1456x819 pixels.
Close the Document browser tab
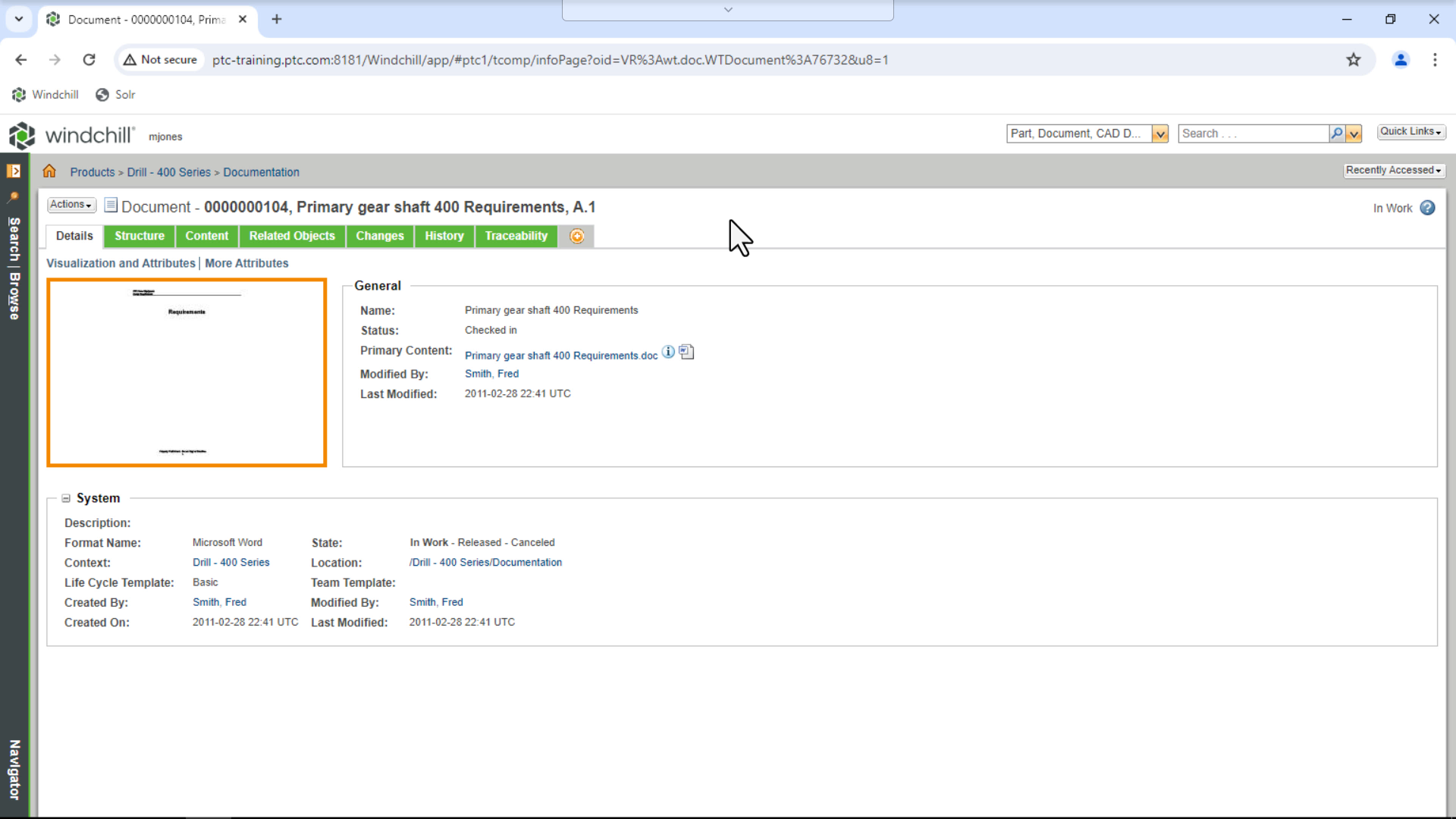click(243, 19)
